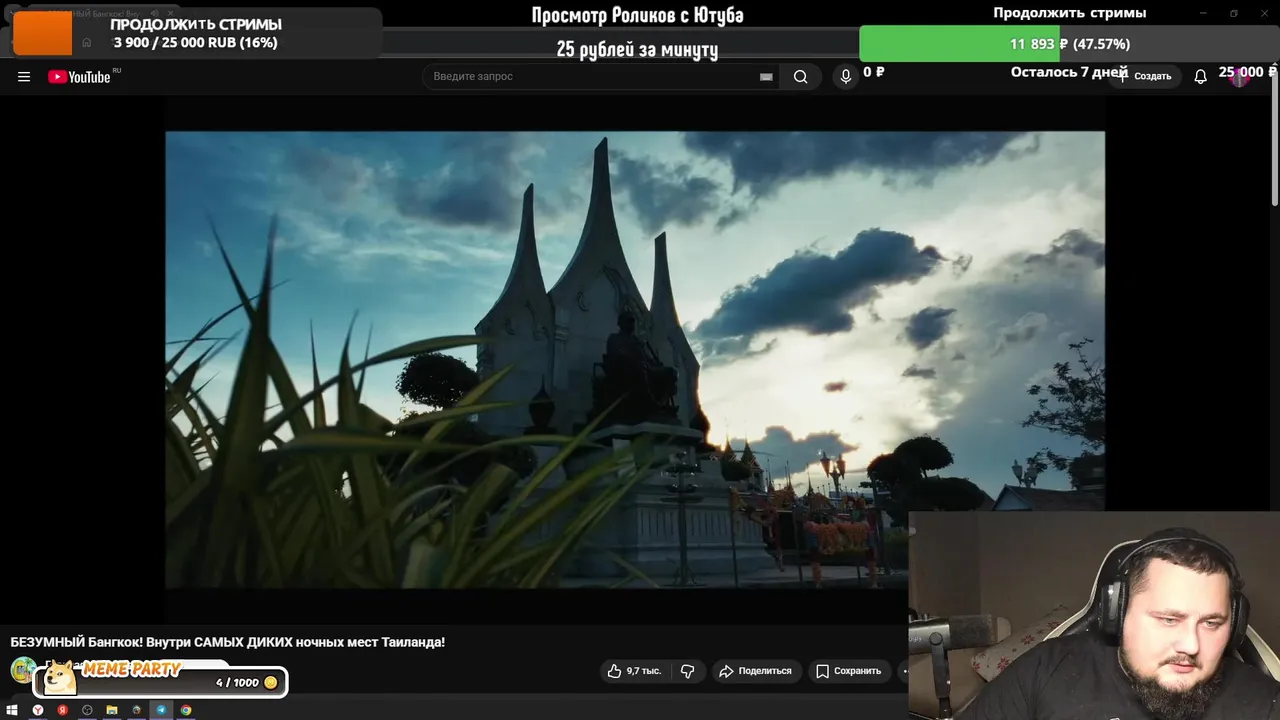Open the red Яндекс taskbar icon
Image resolution: width=1280 pixels, height=720 pixels.
(x=62, y=710)
